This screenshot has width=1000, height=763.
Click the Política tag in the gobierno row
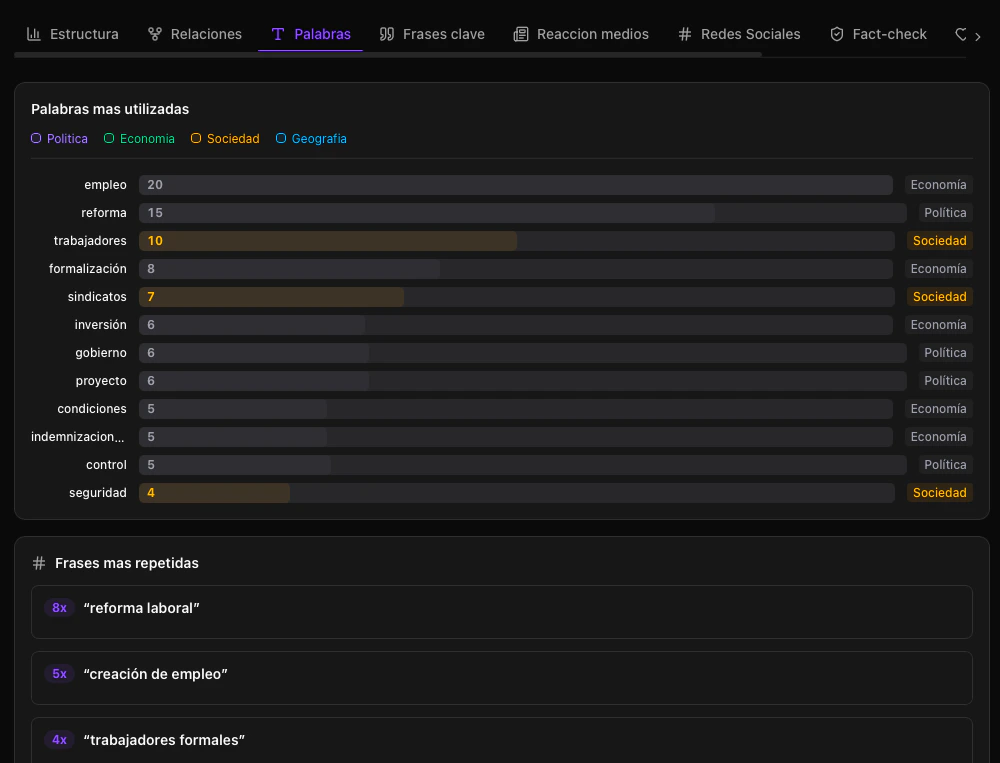tap(945, 353)
